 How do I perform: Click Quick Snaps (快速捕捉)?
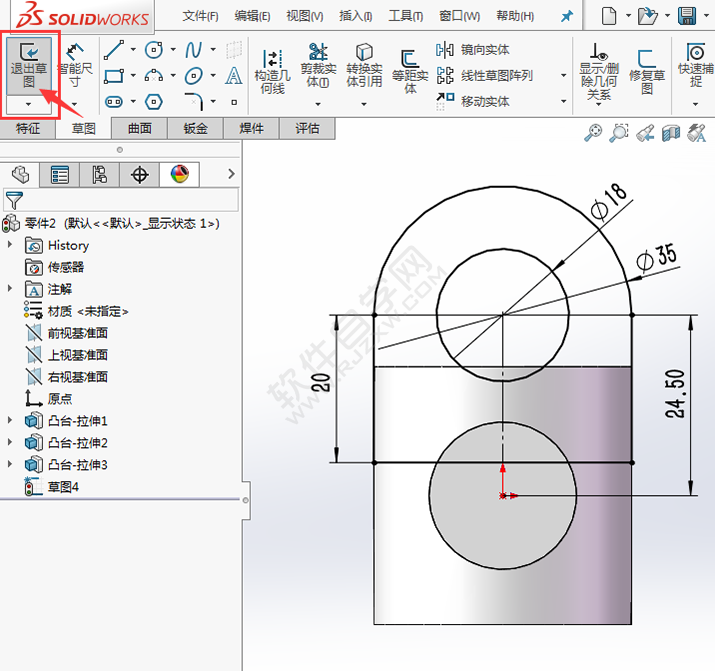[x=695, y=65]
